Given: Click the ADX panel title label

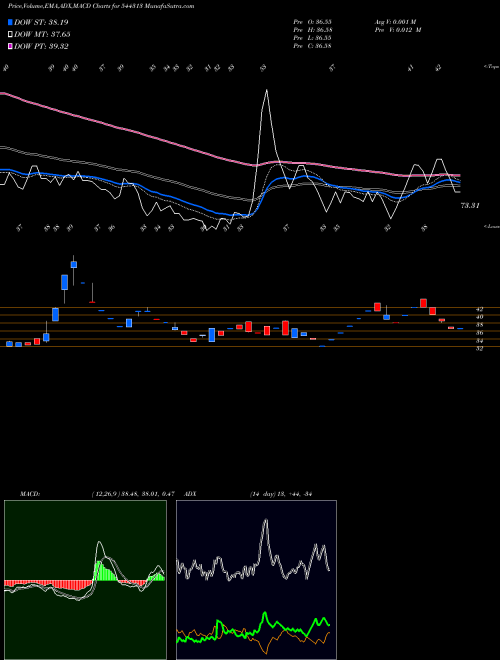Looking at the screenshot, I should coord(190,494).
